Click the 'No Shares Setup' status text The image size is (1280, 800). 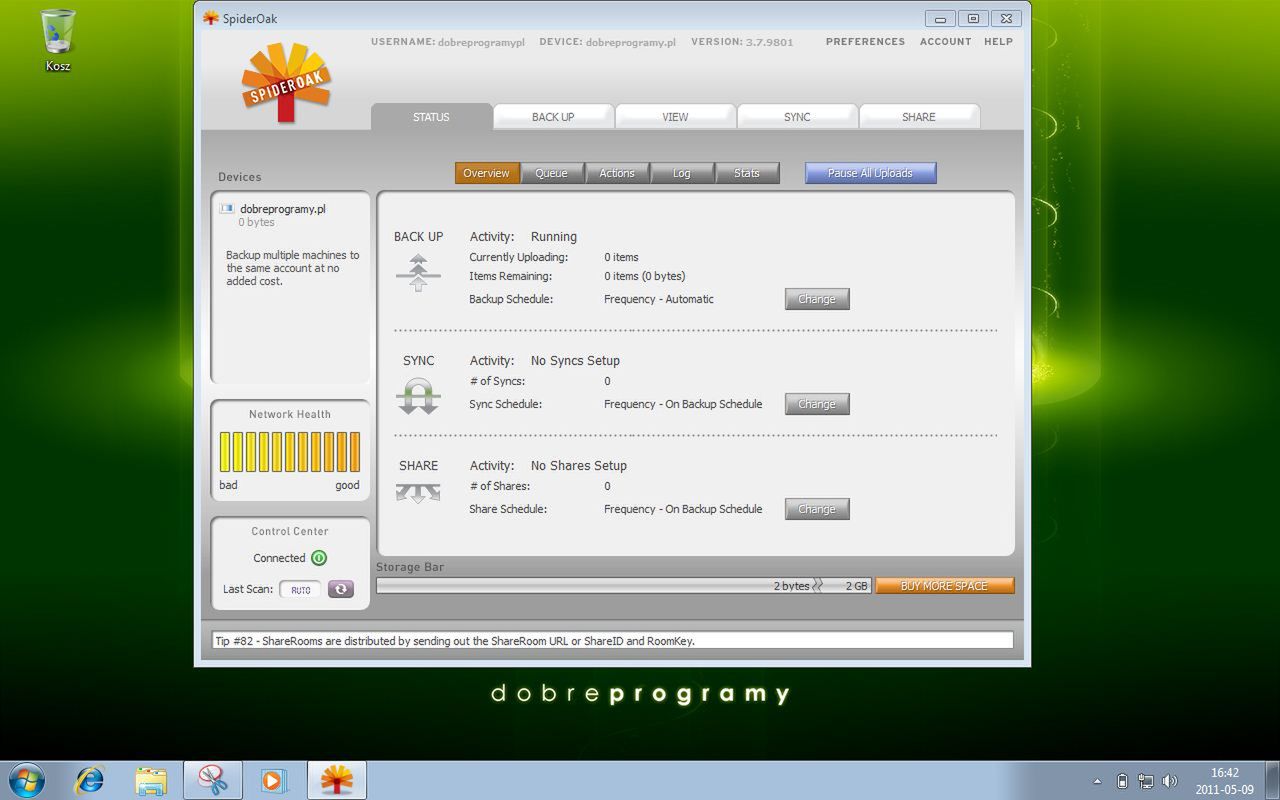(579, 466)
